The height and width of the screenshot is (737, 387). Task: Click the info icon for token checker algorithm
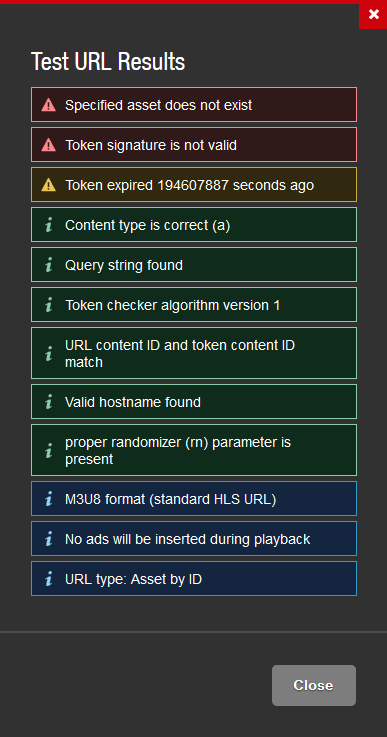point(48,305)
